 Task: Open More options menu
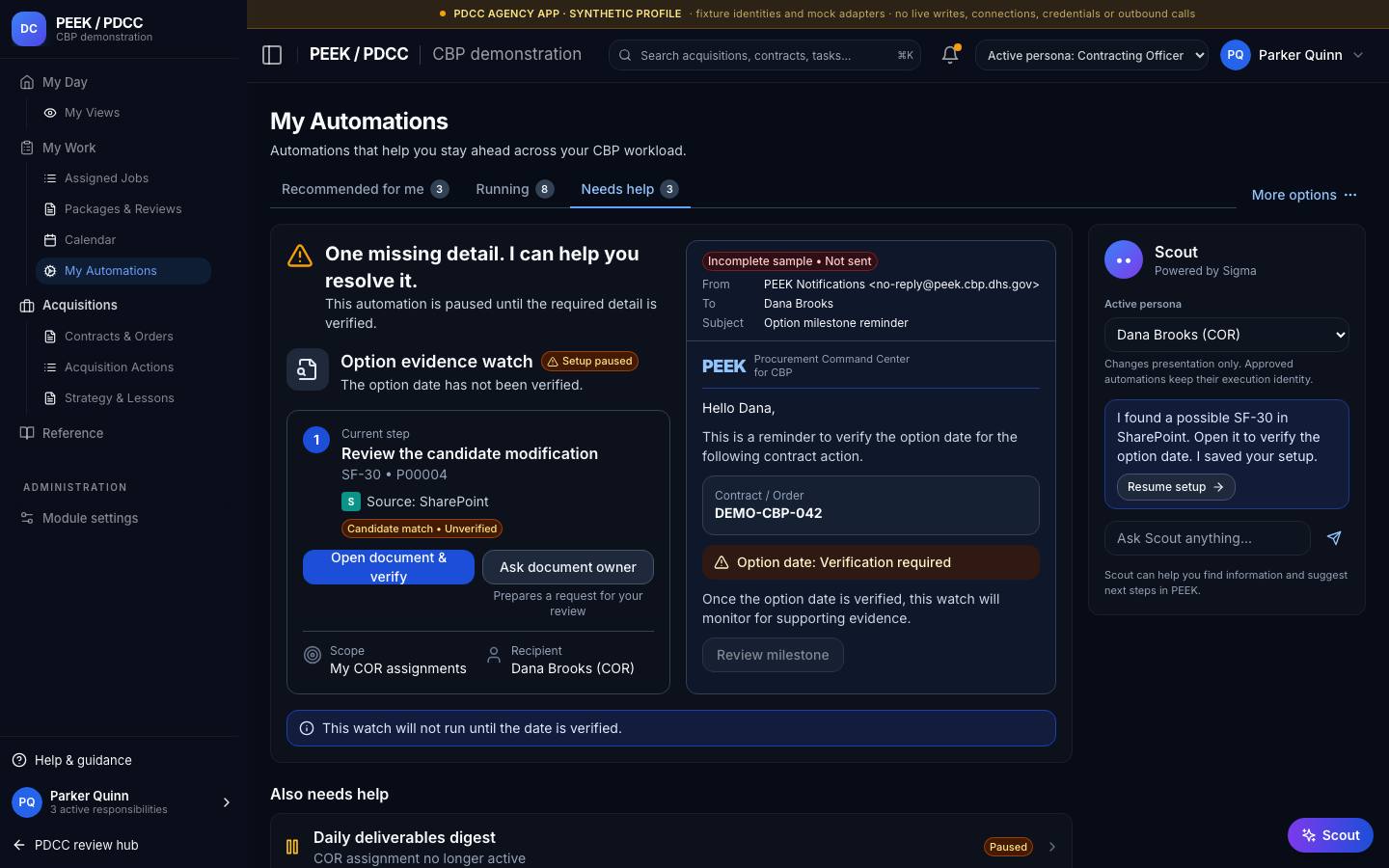point(1304,195)
